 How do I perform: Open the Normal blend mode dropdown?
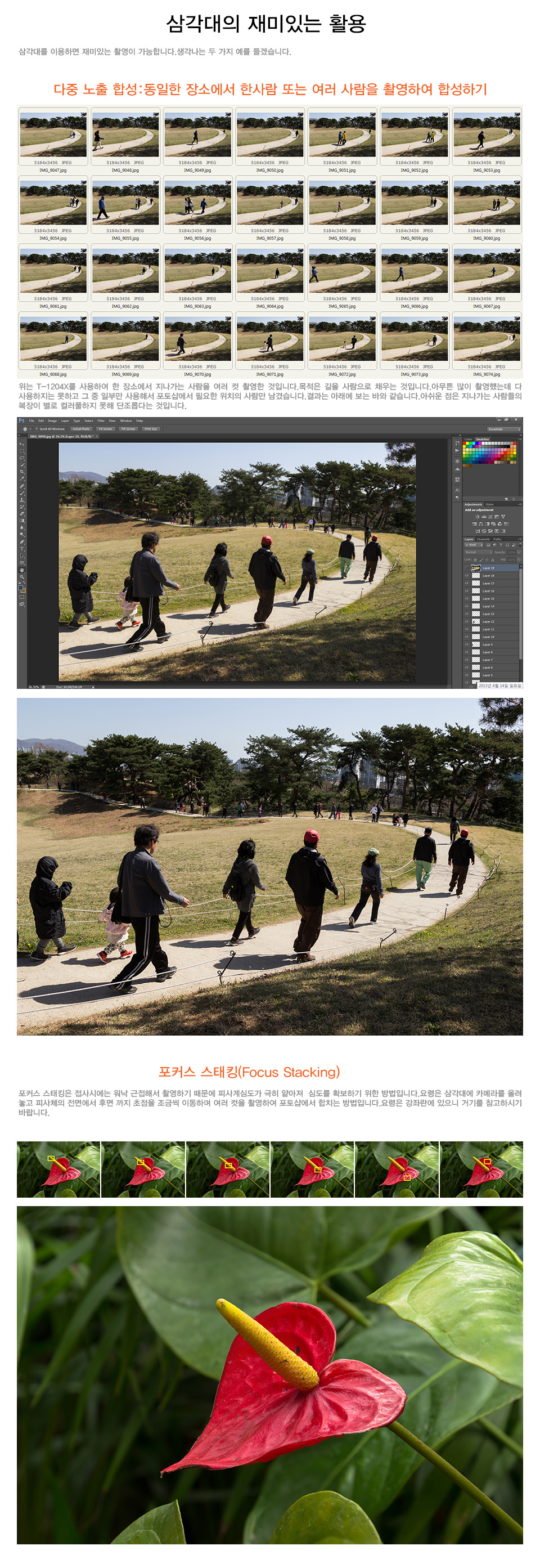479,552
